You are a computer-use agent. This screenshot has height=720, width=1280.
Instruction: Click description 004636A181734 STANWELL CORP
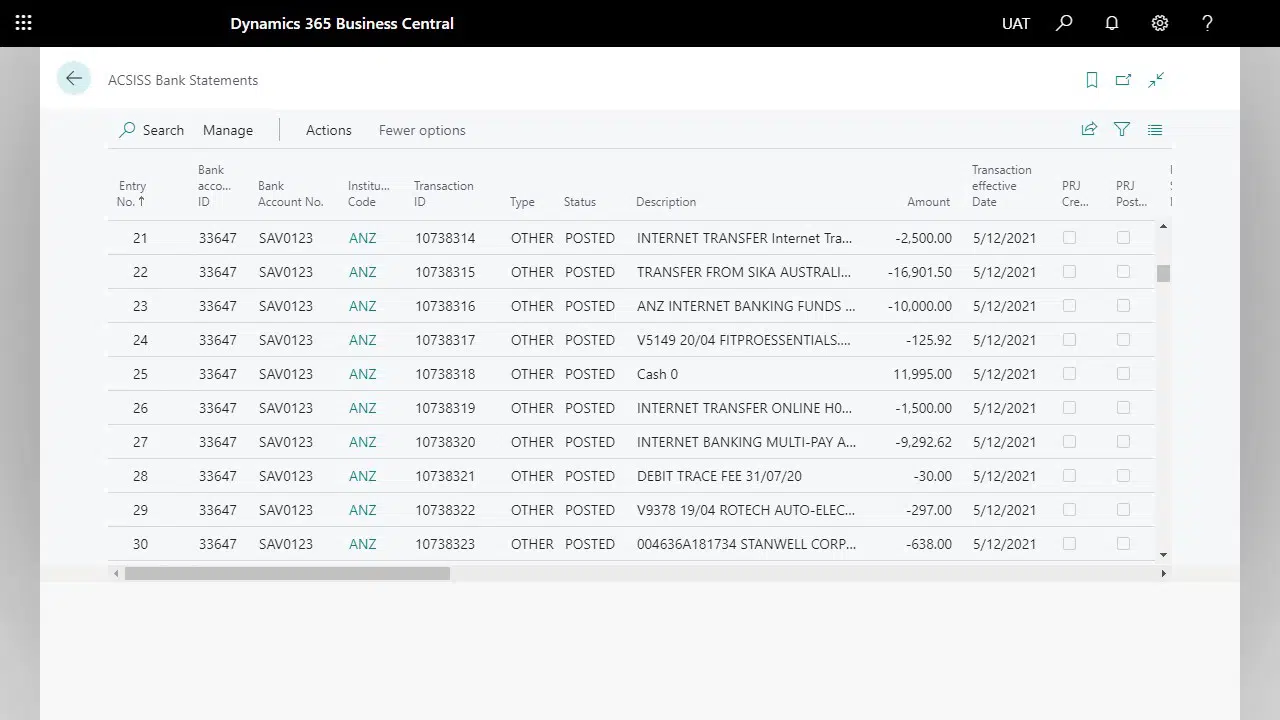click(746, 544)
